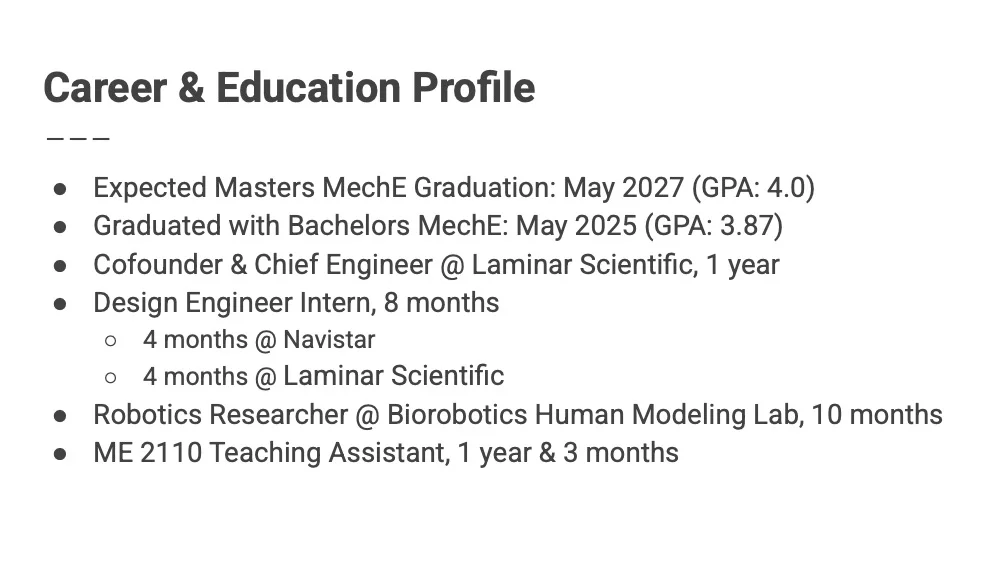
Task: Click the hollow bullet before Navistar item
Action: (110, 340)
